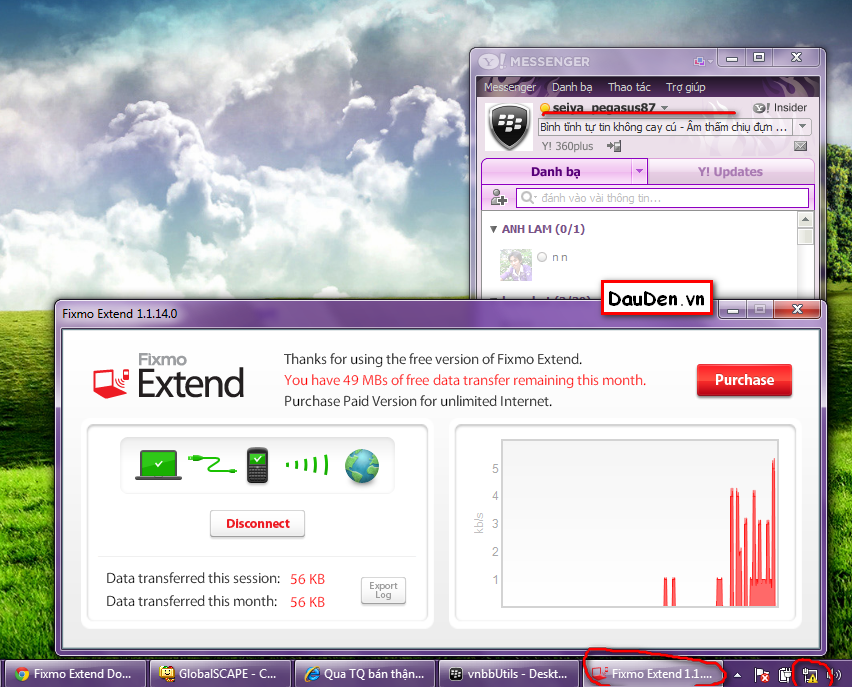The image size is (852, 687).
Task: Open the status dropdown next to seiya_pegasus87
Action: coord(664,108)
